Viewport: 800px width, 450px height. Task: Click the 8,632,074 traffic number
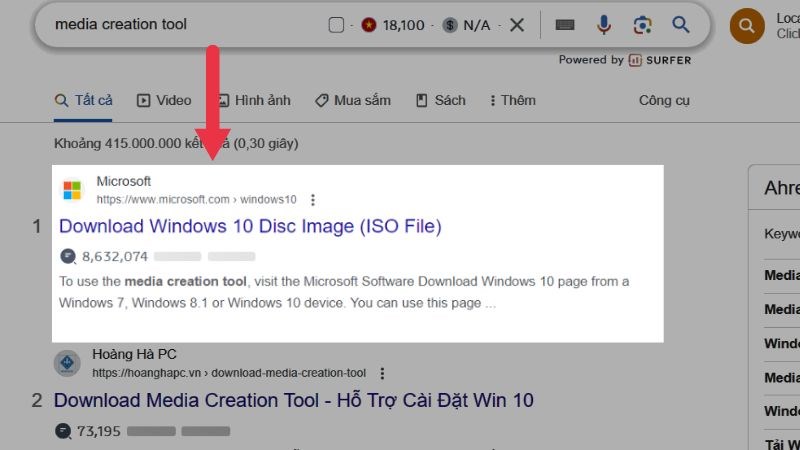[x=115, y=257]
